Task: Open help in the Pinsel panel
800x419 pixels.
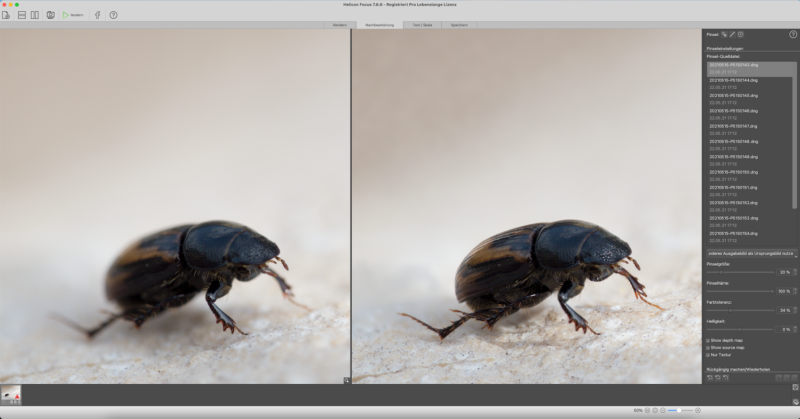Action: click(x=793, y=35)
